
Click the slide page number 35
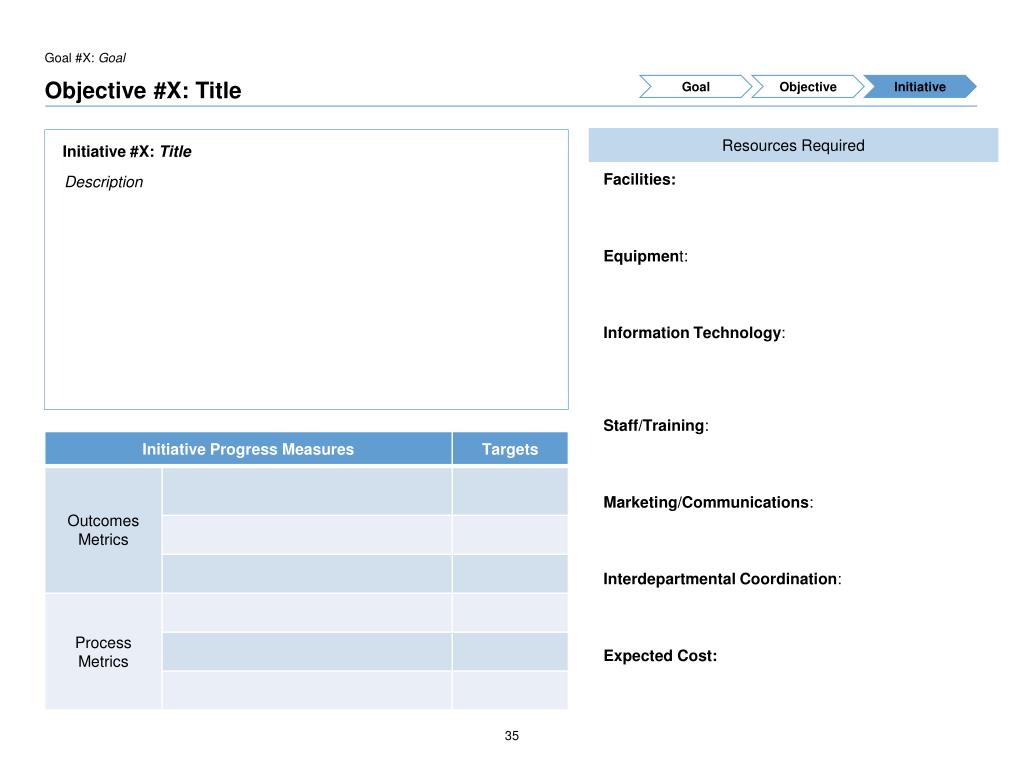512,736
